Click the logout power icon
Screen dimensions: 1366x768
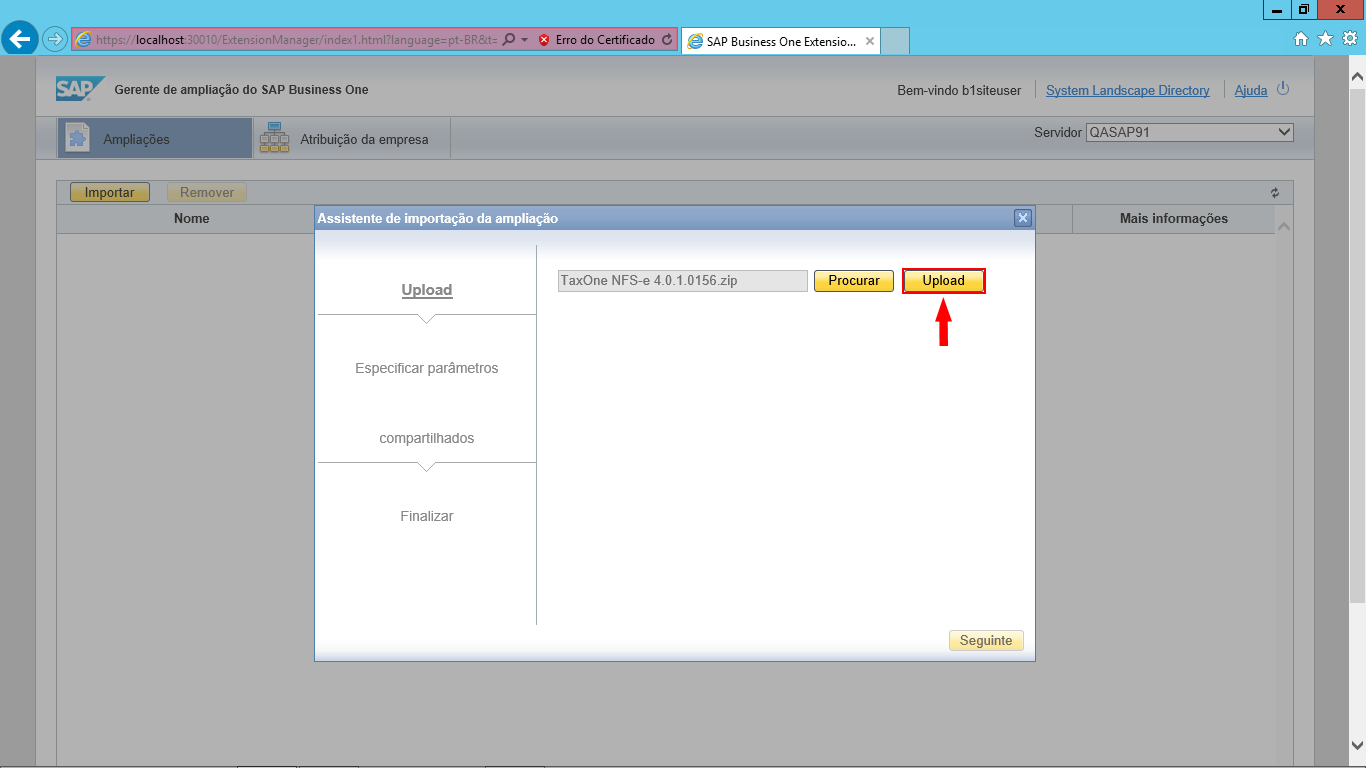(1283, 89)
